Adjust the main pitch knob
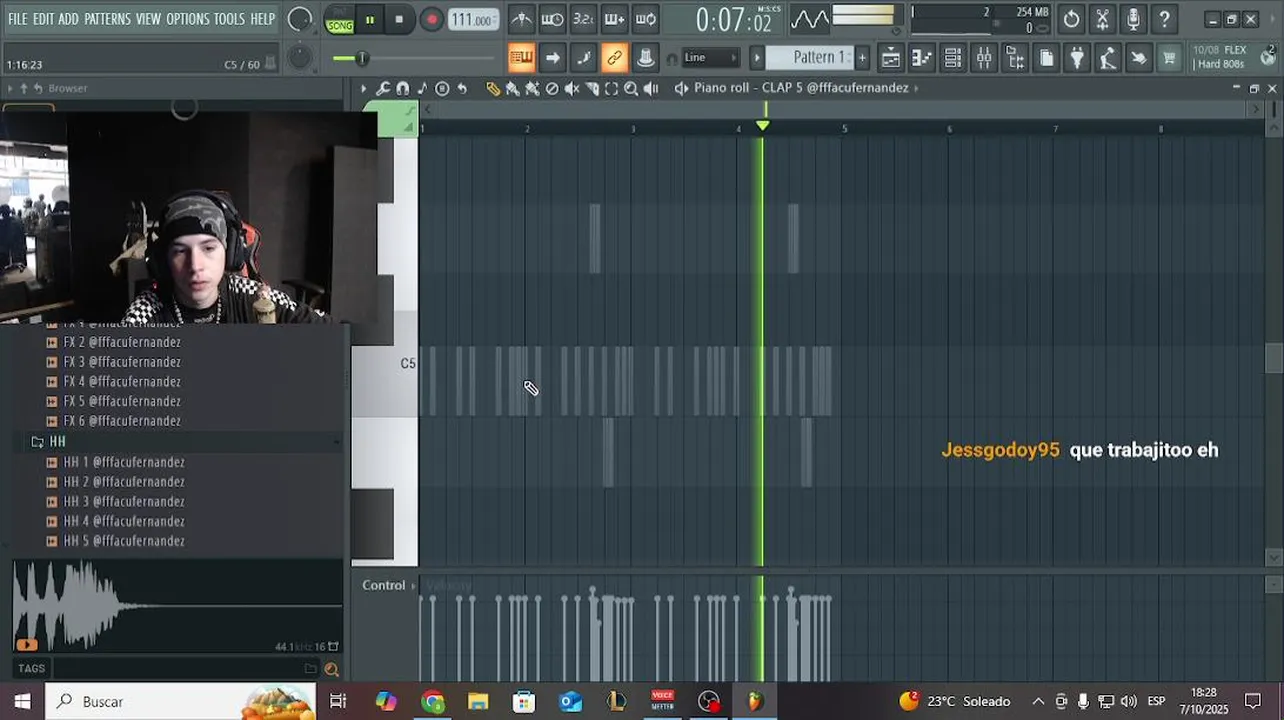Screen dimensions: 1284x720 (x=299, y=58)
